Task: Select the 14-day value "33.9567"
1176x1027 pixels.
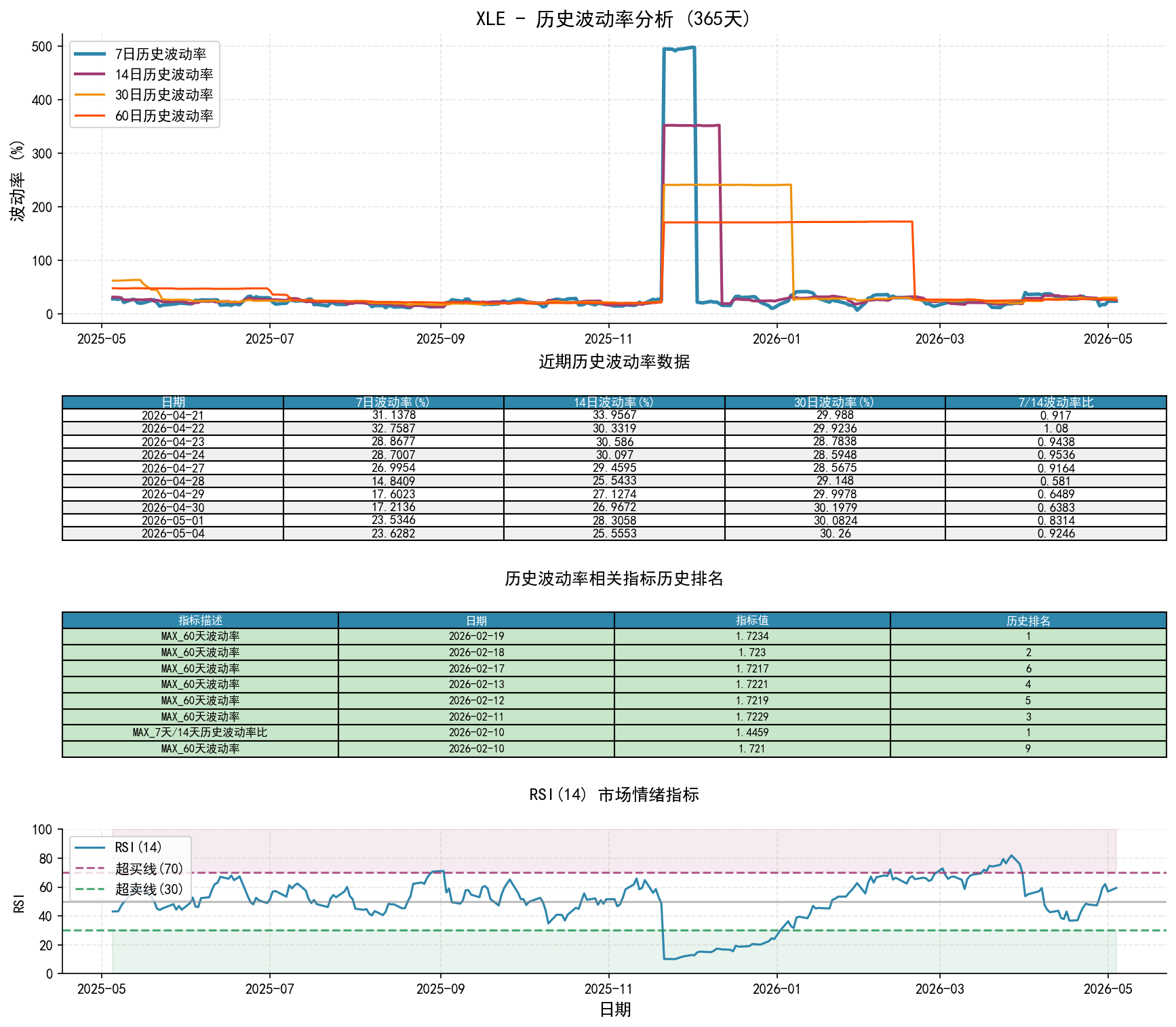Action: pos(614,416)
